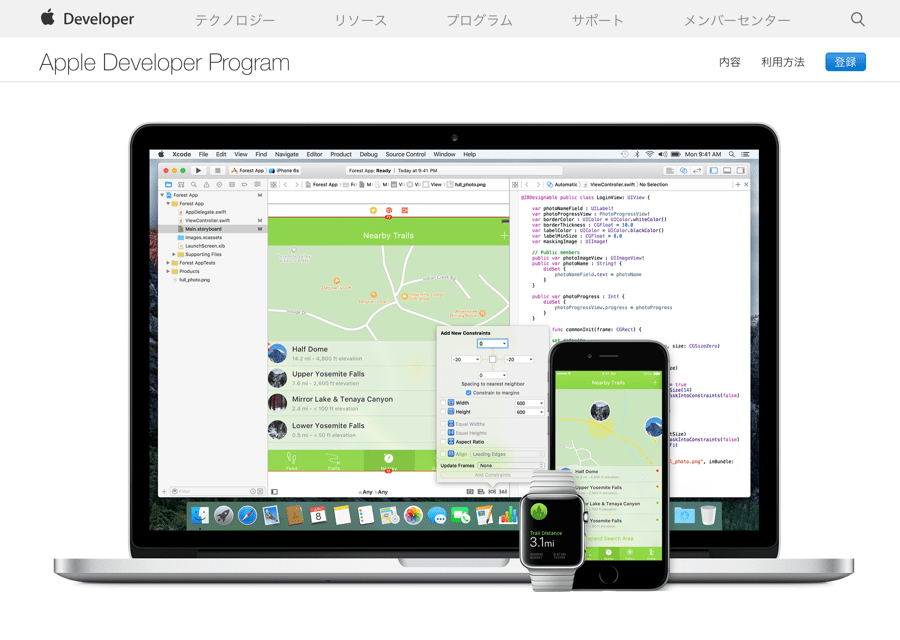Go to the 利用方法 page link

[783, 62]
